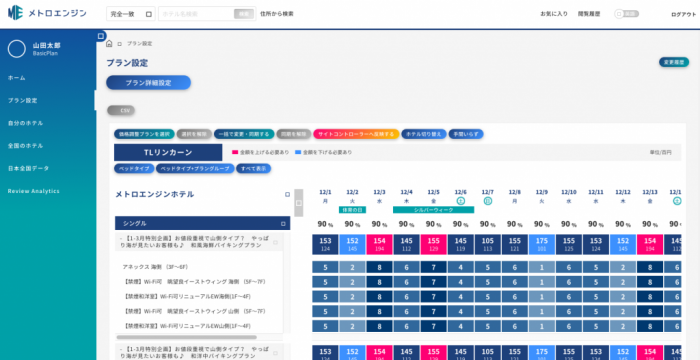
Task: Click アネックス 海側 row cell 7 under 12/5
Action: pos(433,267)
